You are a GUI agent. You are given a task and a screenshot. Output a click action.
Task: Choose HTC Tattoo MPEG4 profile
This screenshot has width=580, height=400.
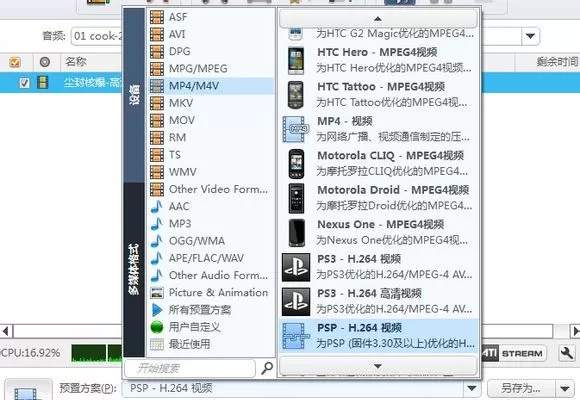[379, 94]
